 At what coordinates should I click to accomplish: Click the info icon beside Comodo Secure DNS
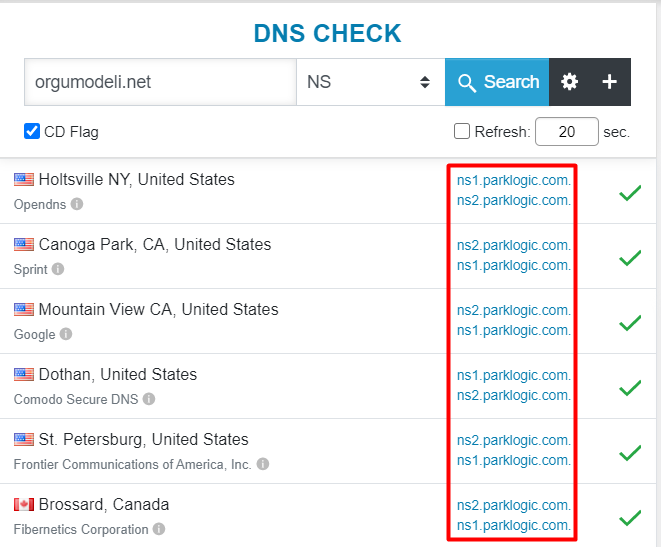[149, 399]
